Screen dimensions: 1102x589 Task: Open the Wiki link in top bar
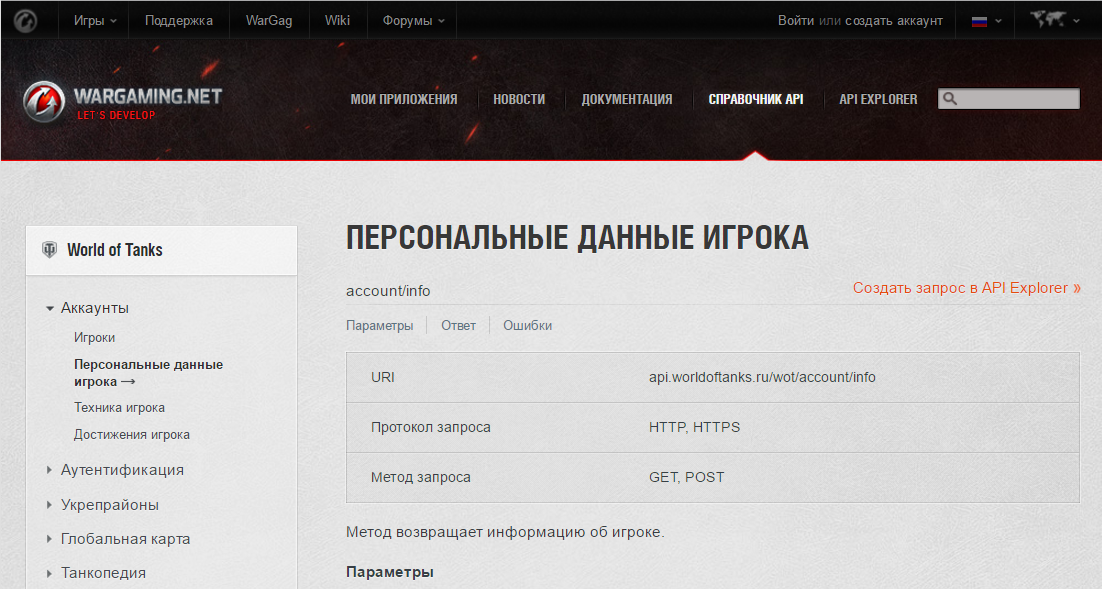tap(337, 20)
